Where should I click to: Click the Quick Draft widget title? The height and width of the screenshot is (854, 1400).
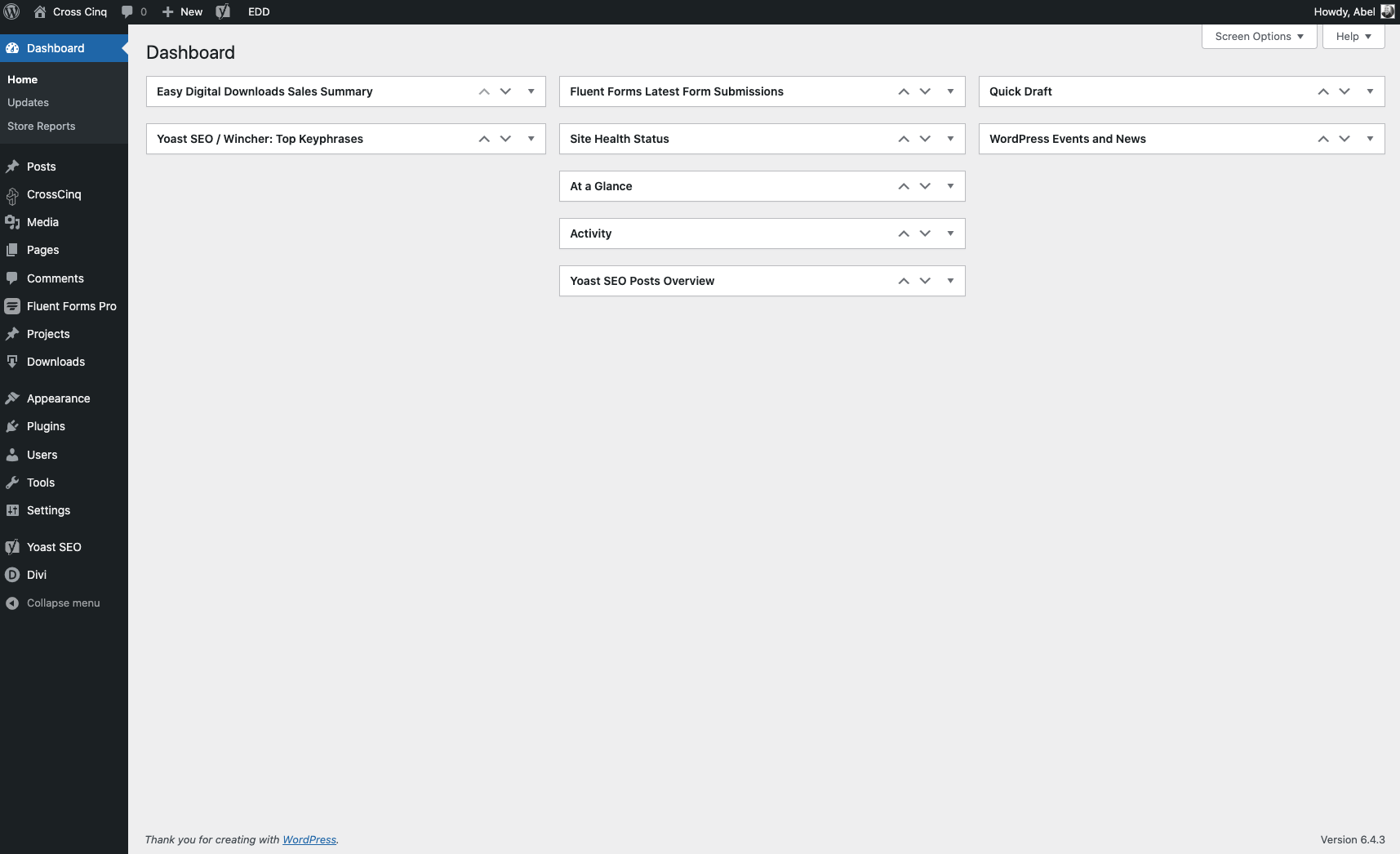[1020, 91]
